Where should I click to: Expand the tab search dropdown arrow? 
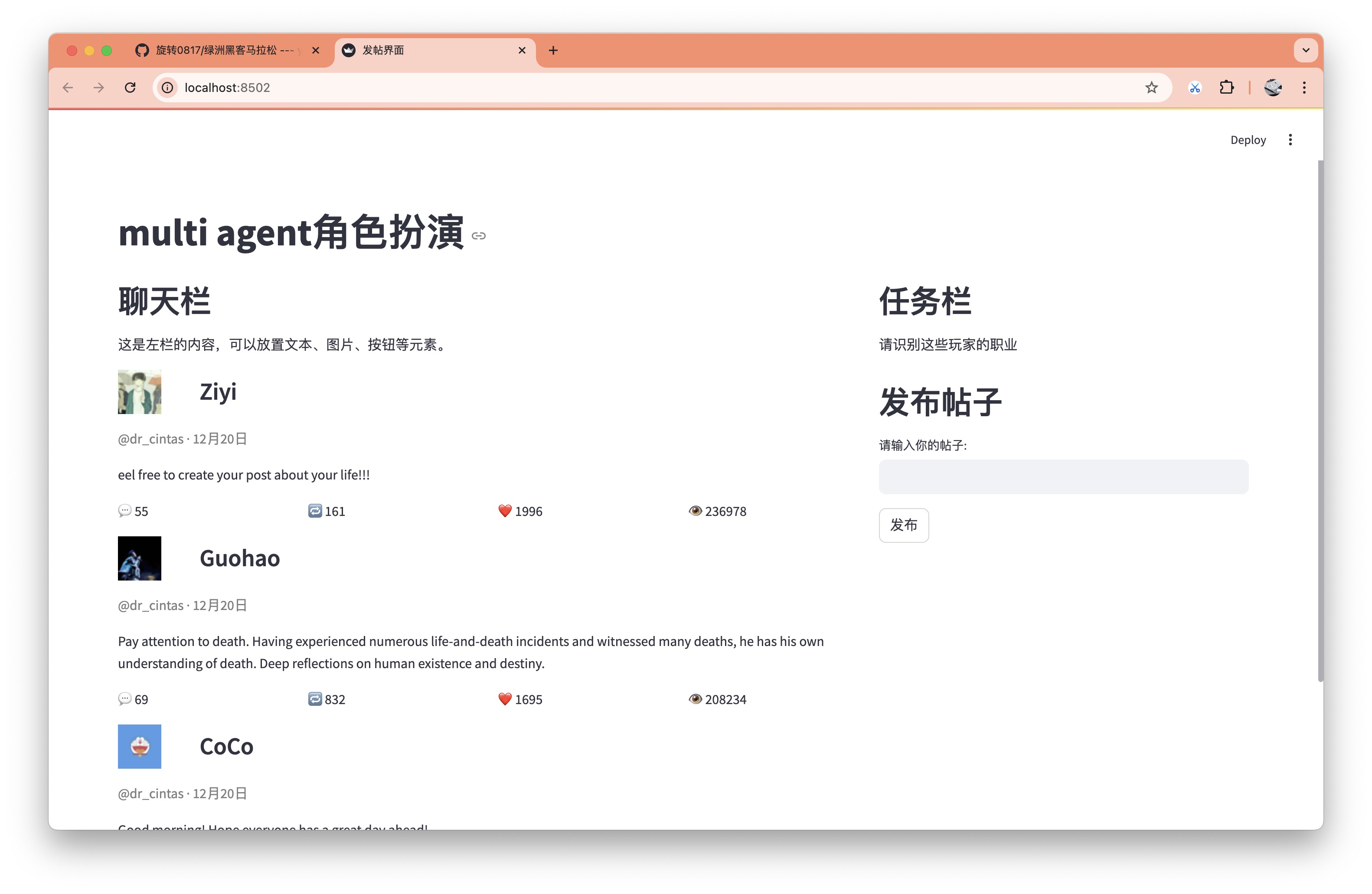(x=1306, y=50)
